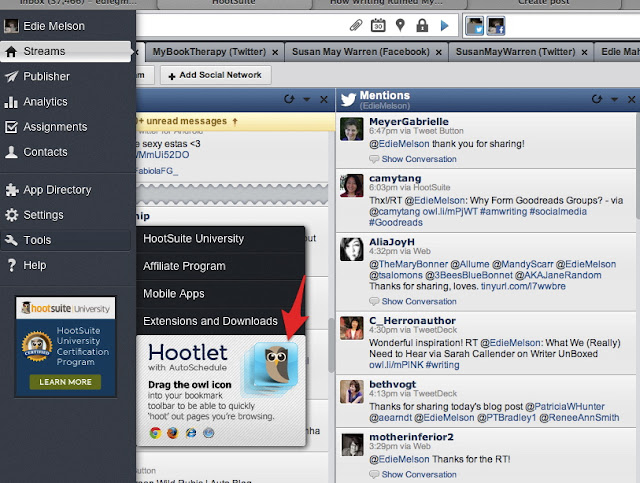
Task: Open the Streams section in sidebar
Action: coord(65,51)
